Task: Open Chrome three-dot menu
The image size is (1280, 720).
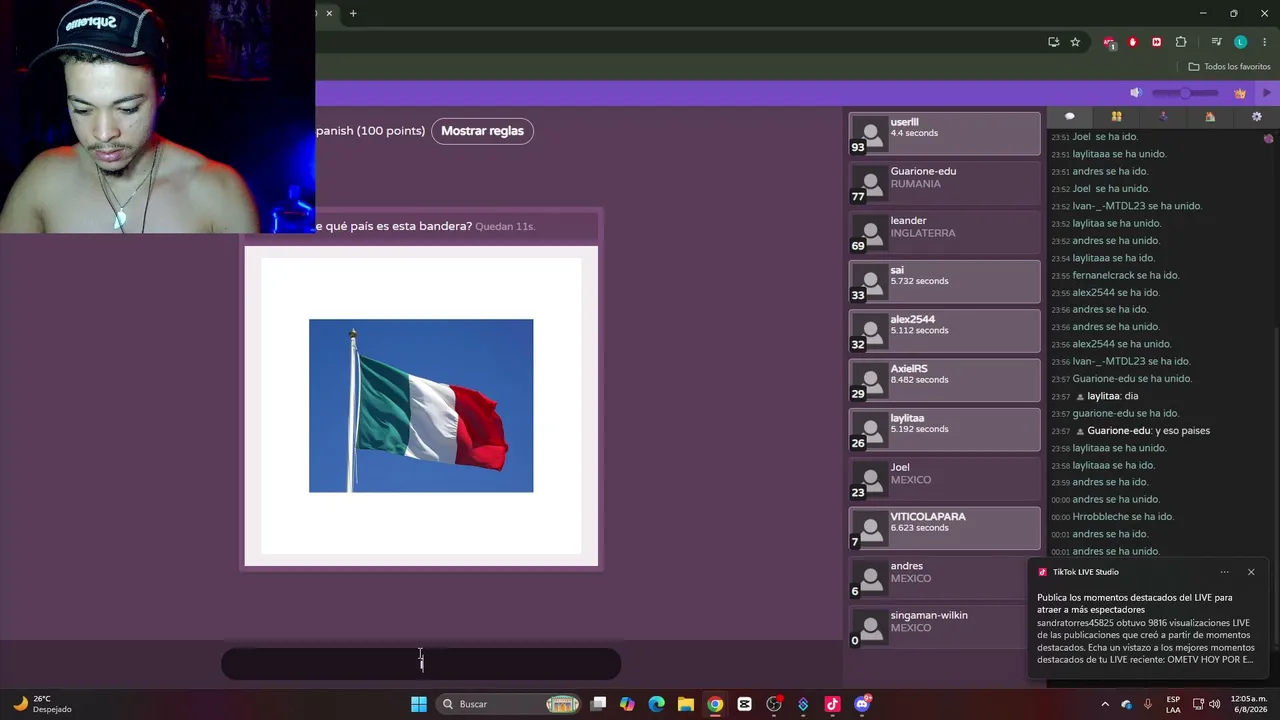Action: click(1264, 42)
